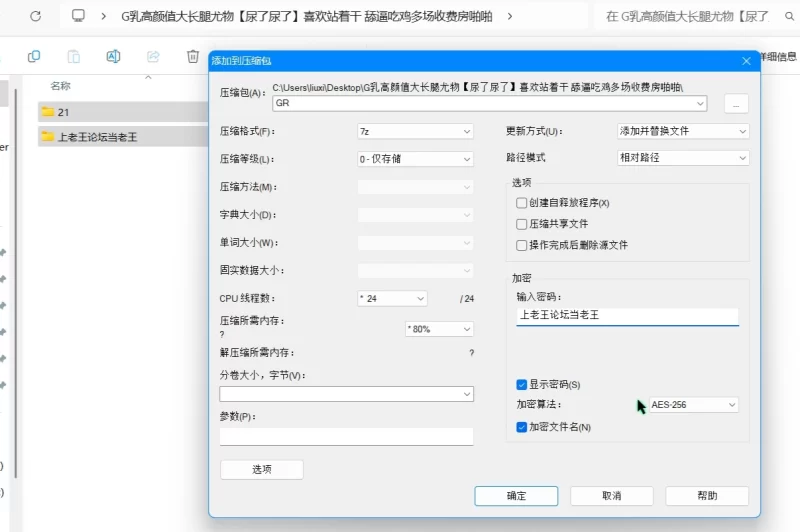This screenshot has width=800, height=532.
Task: Expand the chevron at the breadcrumb's end
Action: coord(510,16)
